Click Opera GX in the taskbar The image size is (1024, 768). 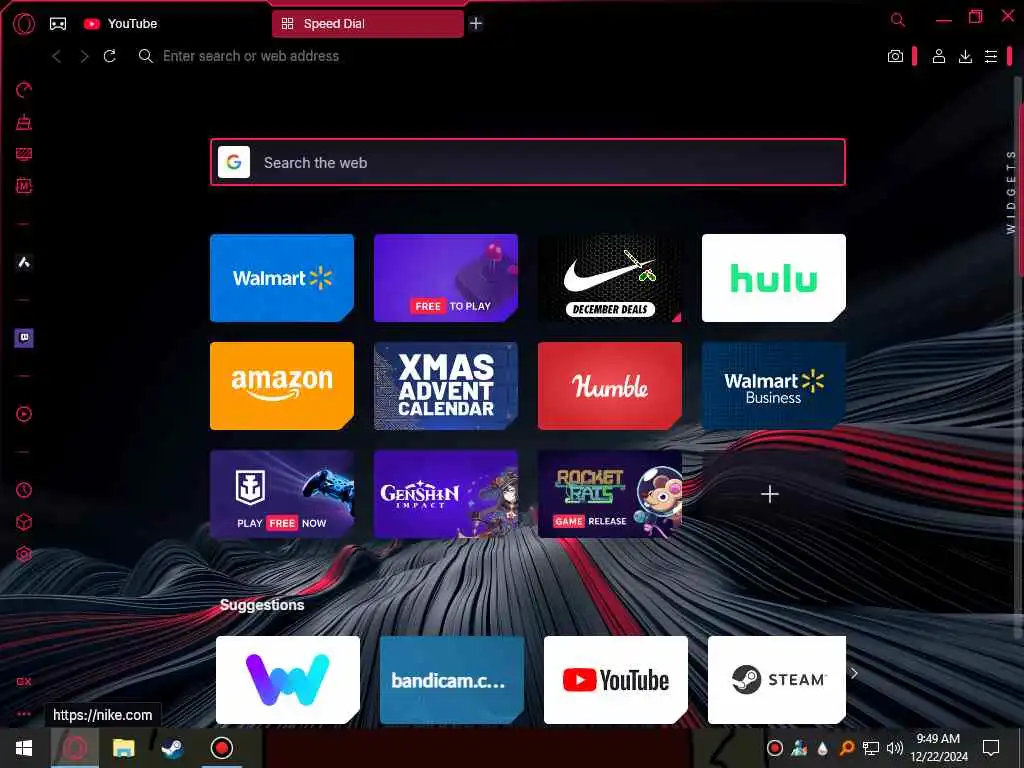click(75, 748)
